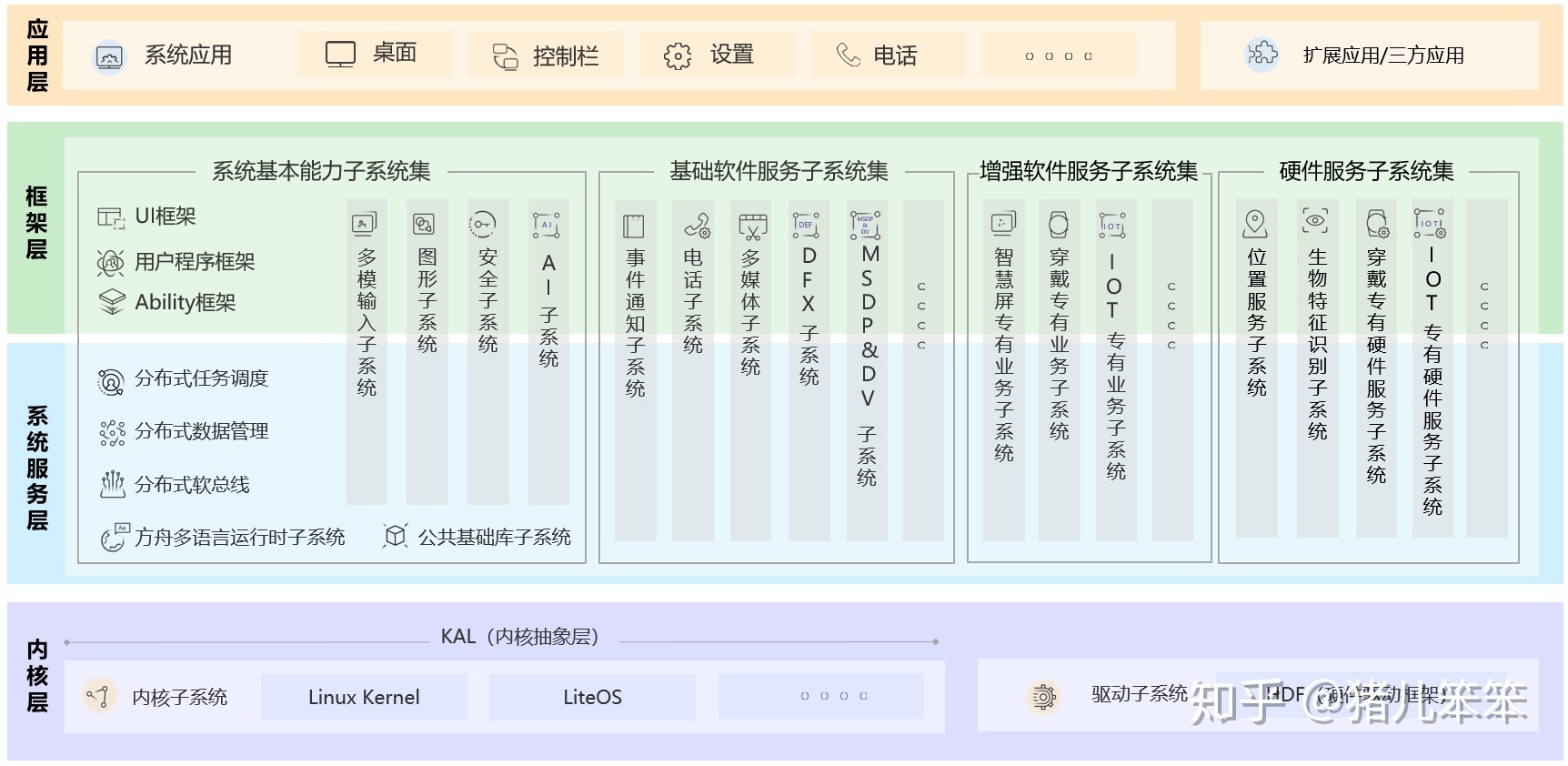Image resolution: width=1568 pixels, height=766 pixels.
Task: Click the monitor icon next to 桌面
Action: (340, 55)
